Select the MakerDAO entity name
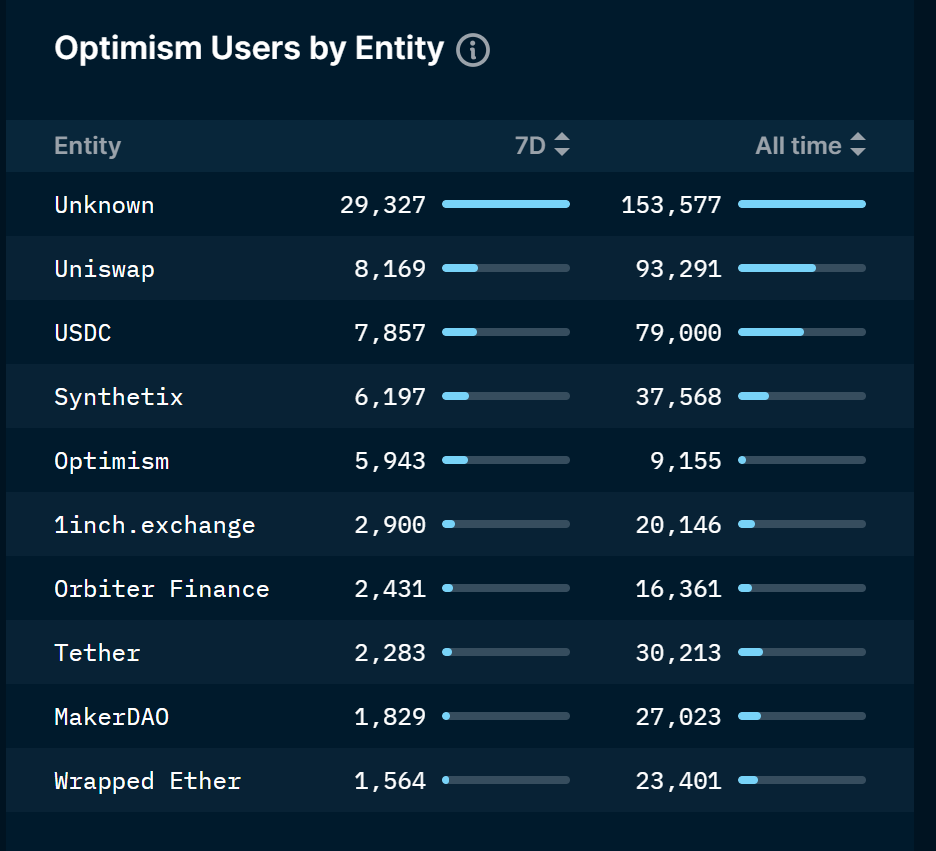Viewport: 936px width, 851px height. point(112,717)
